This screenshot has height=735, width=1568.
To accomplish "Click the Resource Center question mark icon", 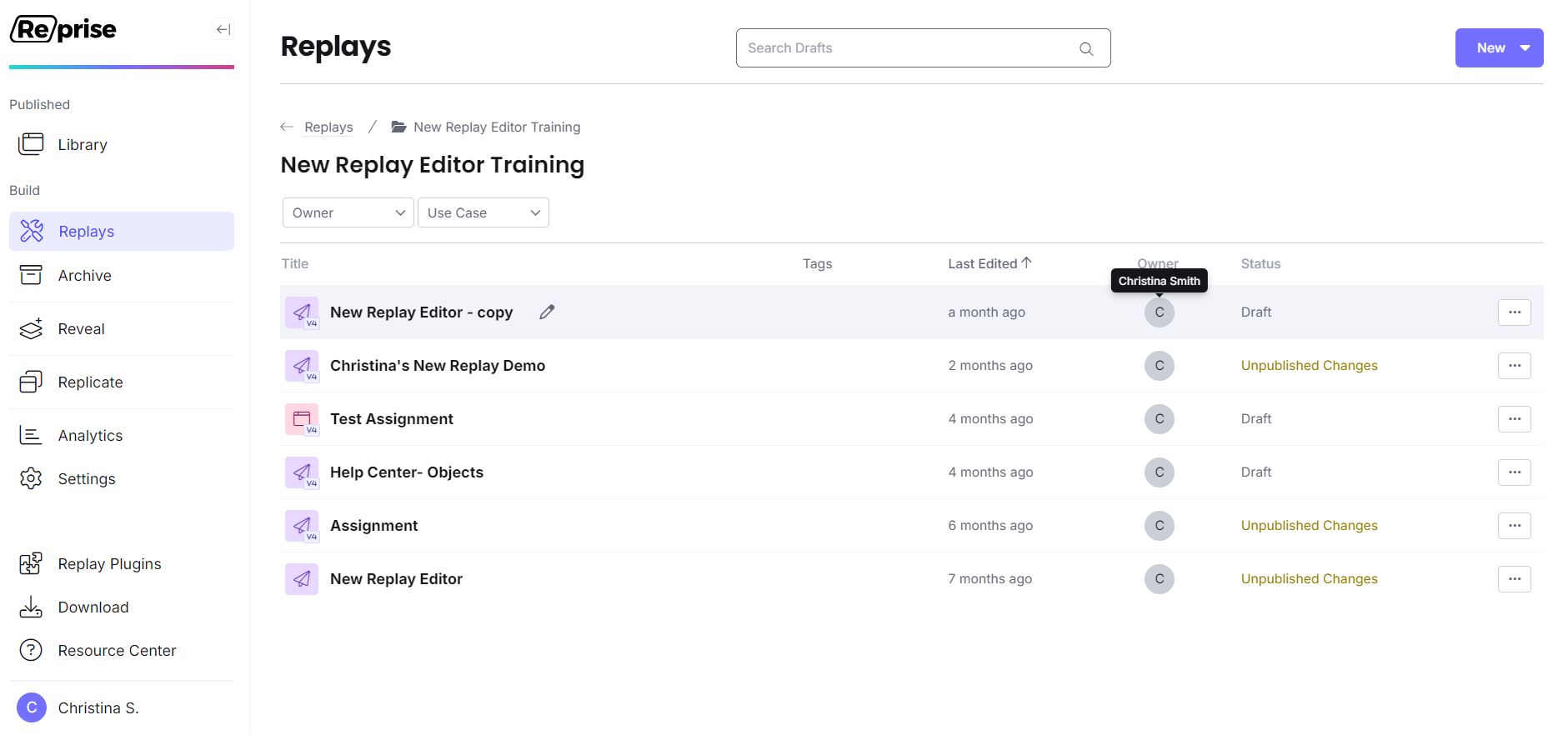I will coord(31,650).
